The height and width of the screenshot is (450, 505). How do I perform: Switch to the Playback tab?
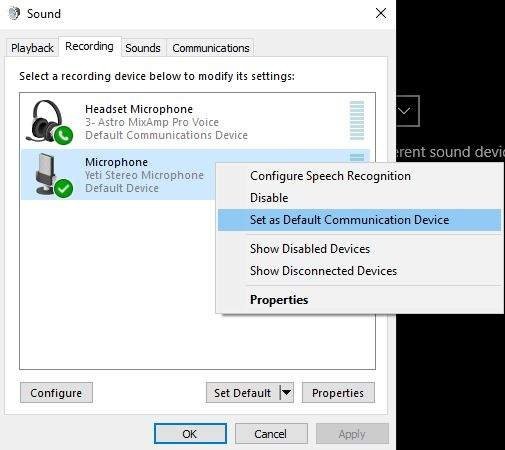(x=32, y=48)
